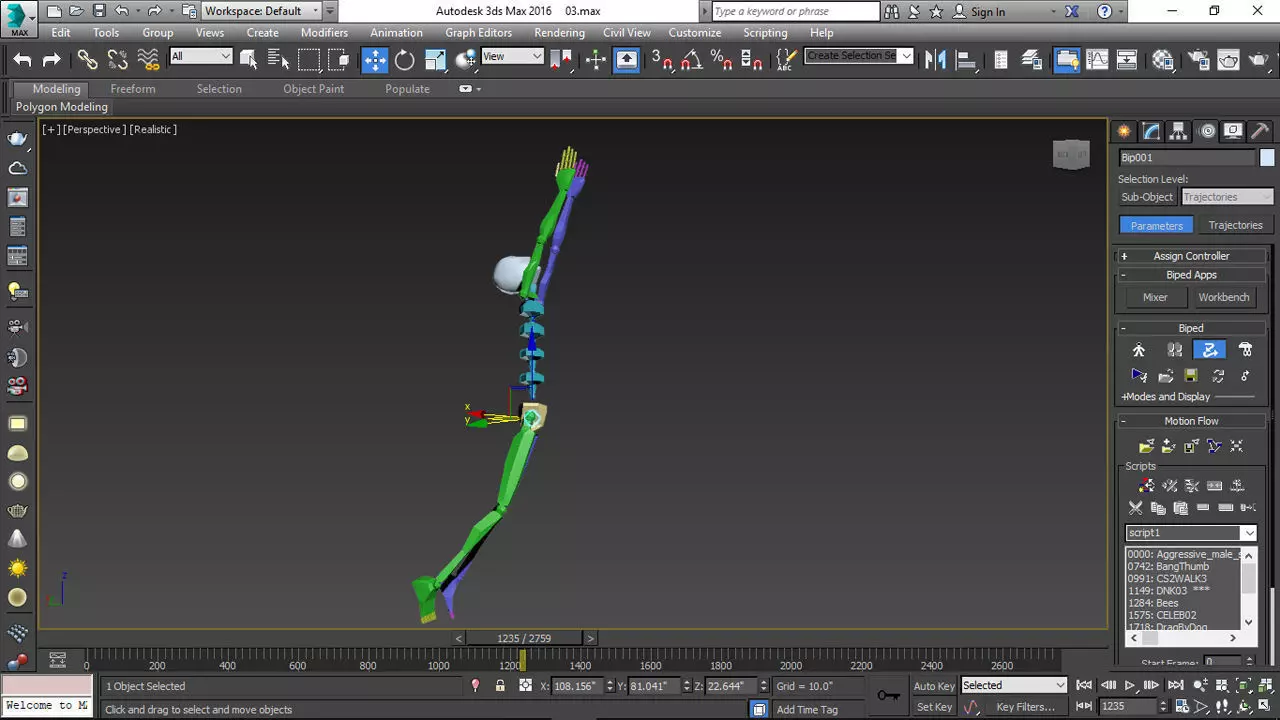This screenshot has width=1280, height=720.
Task: Open the Graph Editors menu
Action: tap(478, 33)
